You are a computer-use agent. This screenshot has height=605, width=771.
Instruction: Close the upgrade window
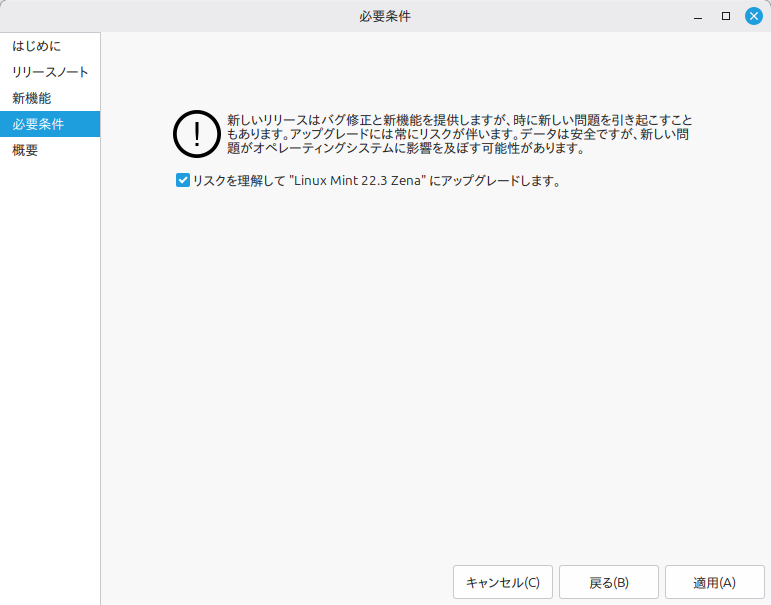point(754,16)
